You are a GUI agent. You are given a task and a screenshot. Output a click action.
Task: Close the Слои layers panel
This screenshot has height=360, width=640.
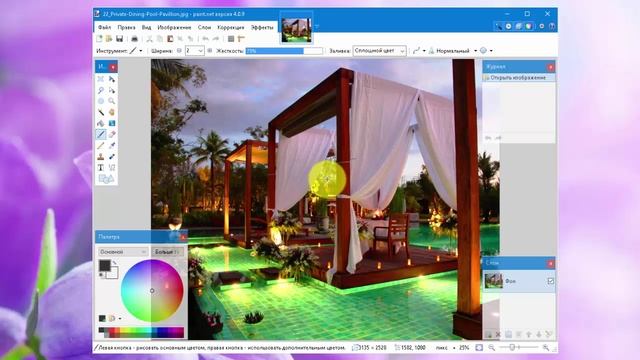coord(551,264)
